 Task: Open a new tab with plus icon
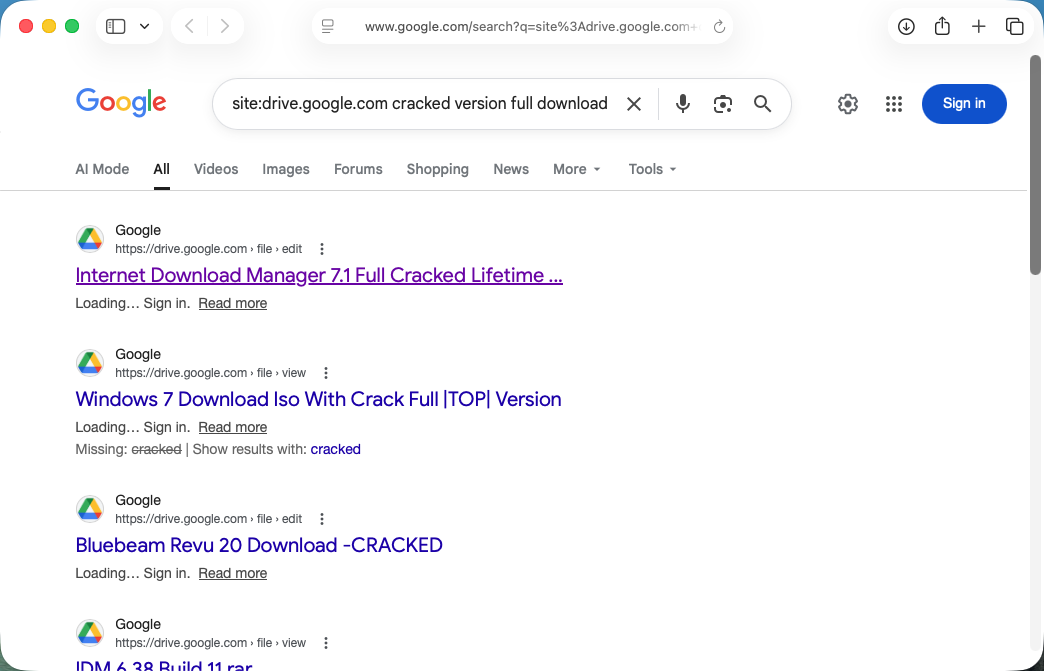click(x=978, y=27)
